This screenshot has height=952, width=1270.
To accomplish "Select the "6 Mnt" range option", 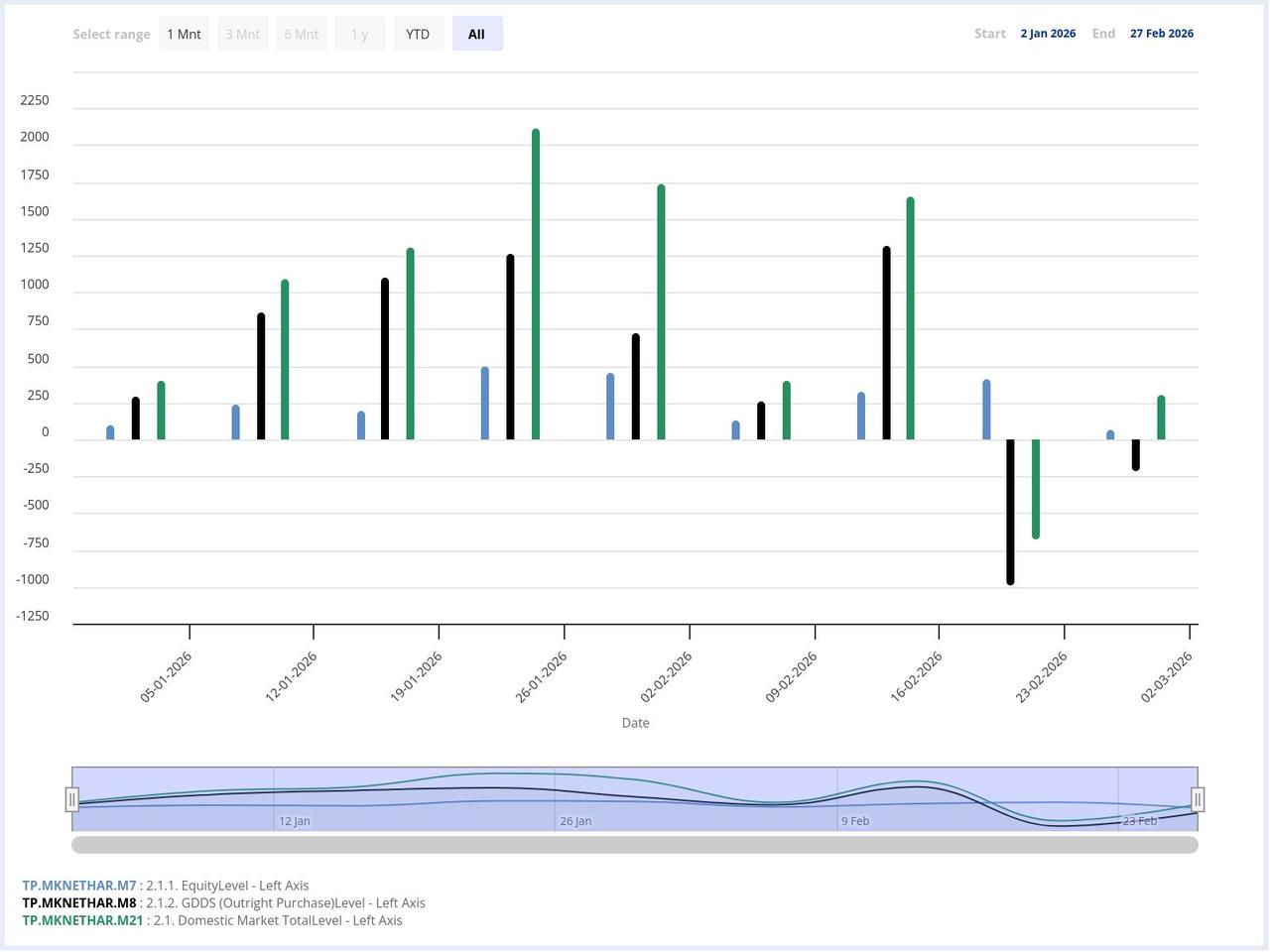I will pyautogui.click(x=301, y=33).
